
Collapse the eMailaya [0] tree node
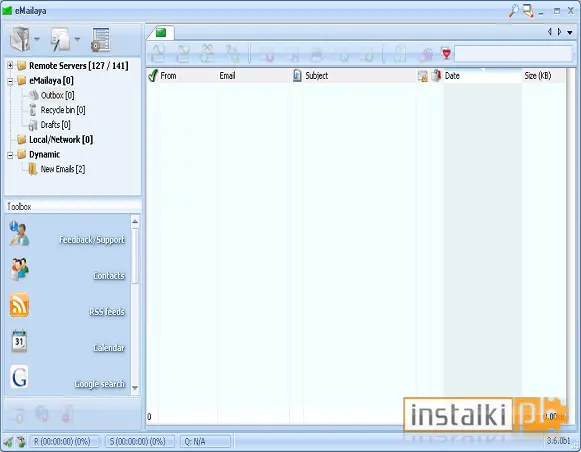coord(10,80)
